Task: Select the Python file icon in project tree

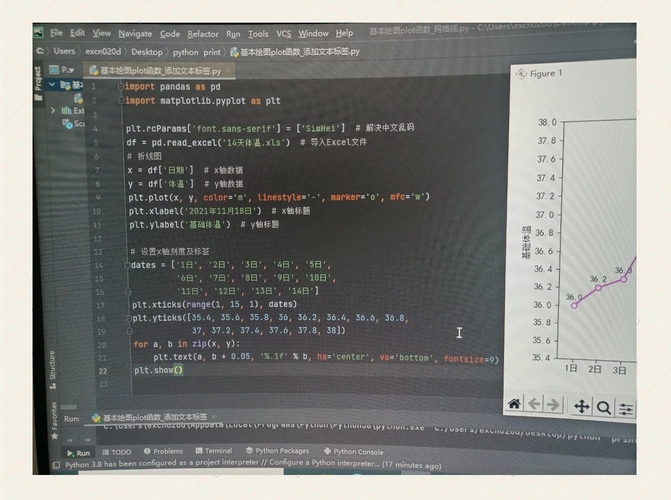Action: point(78,98)
